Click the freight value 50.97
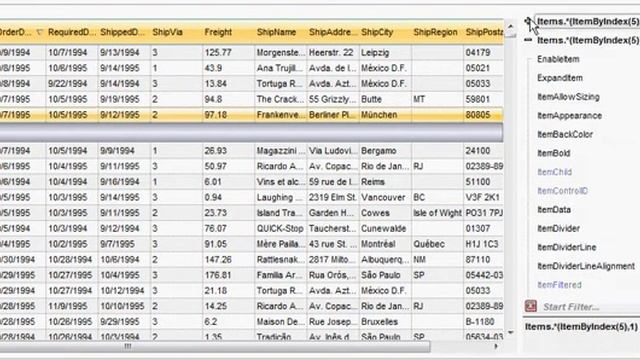 point(228,166)
